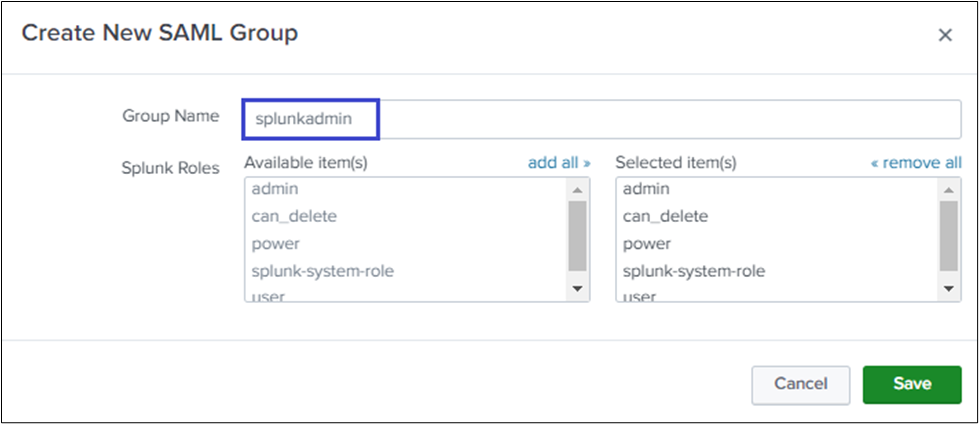Click the 'remove all' link
This screenshot has width=979, height=424.
pyautogui.click(x=916, y=162)
